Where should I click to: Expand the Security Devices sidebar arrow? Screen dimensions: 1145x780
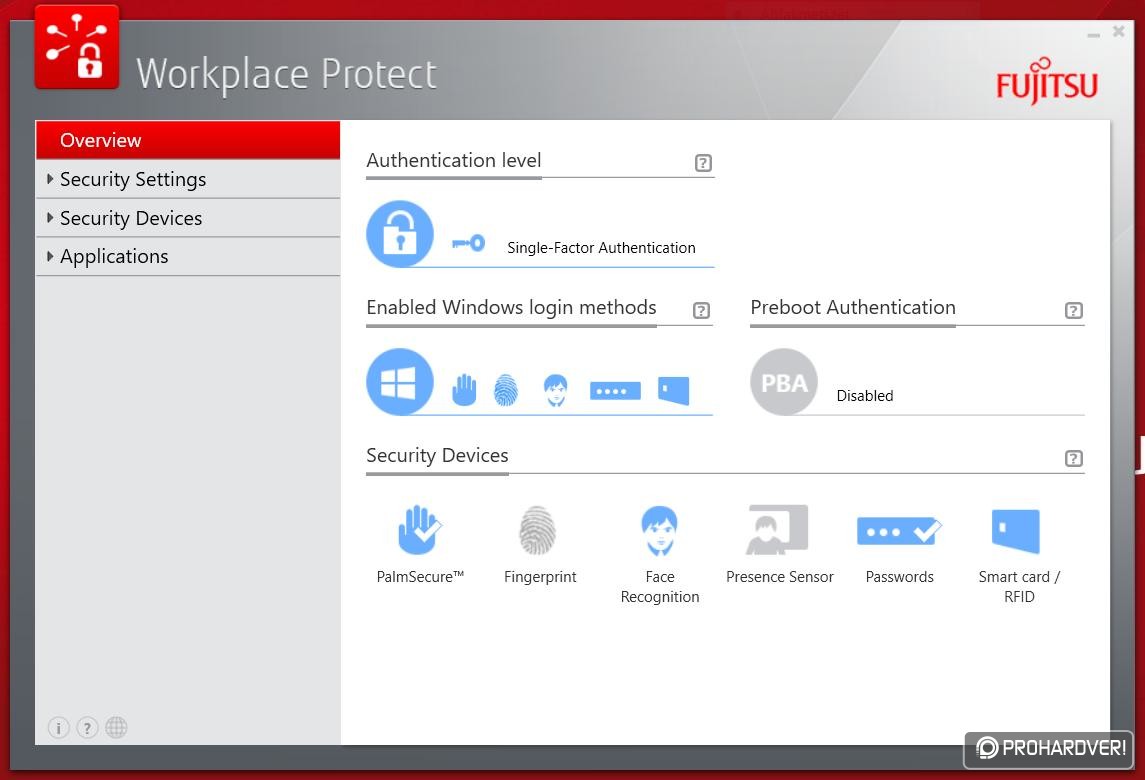click(50, 218)
